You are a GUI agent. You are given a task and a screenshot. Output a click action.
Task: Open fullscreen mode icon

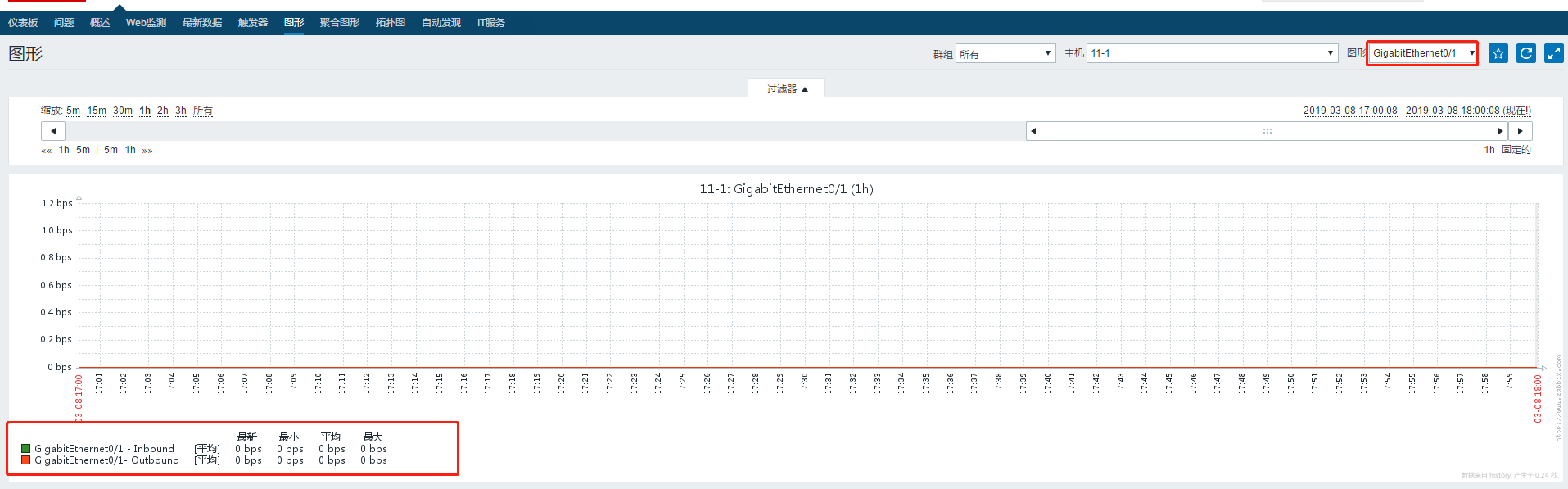(1553, 53)
